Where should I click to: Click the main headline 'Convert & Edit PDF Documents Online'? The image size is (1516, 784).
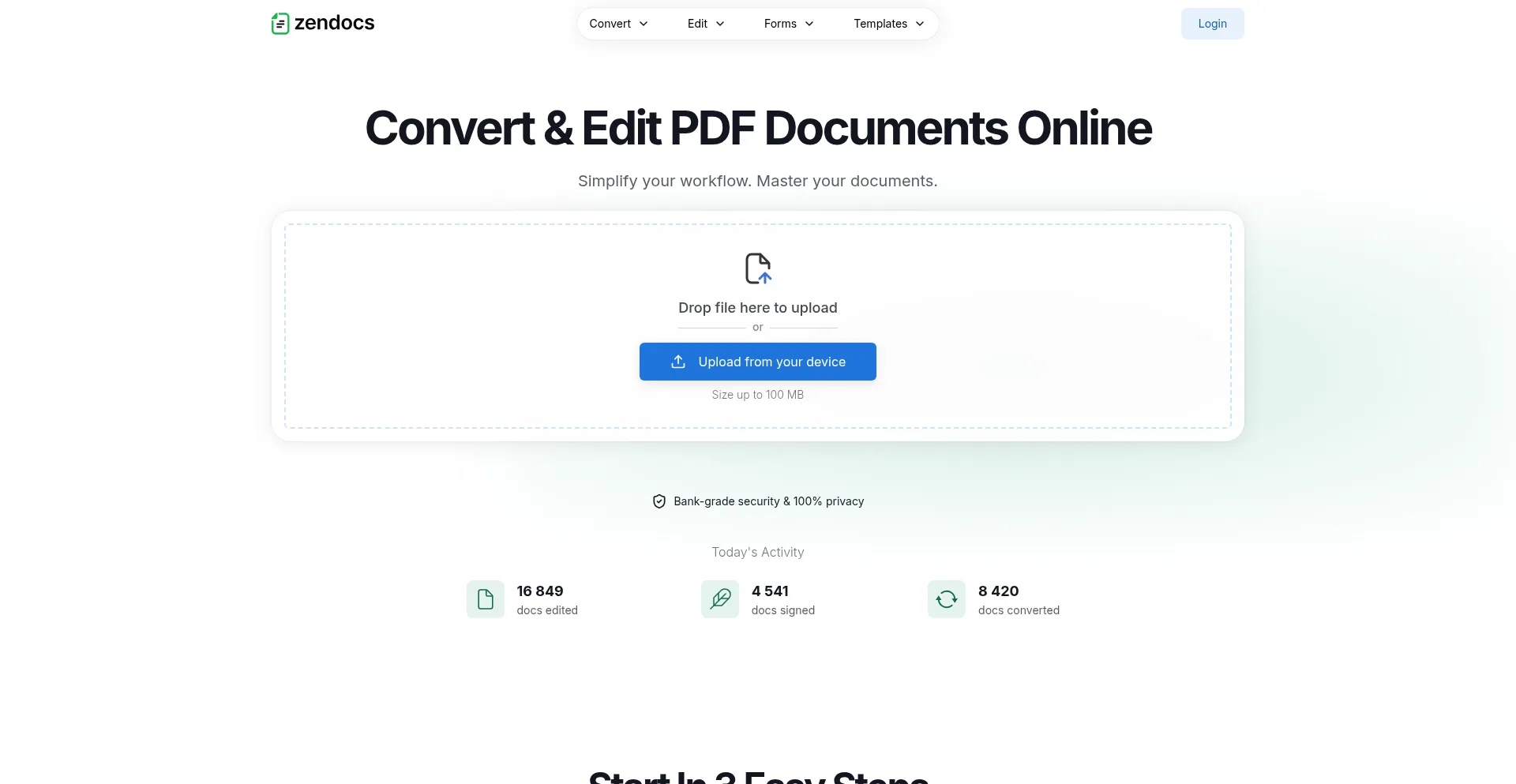(758, 128)
